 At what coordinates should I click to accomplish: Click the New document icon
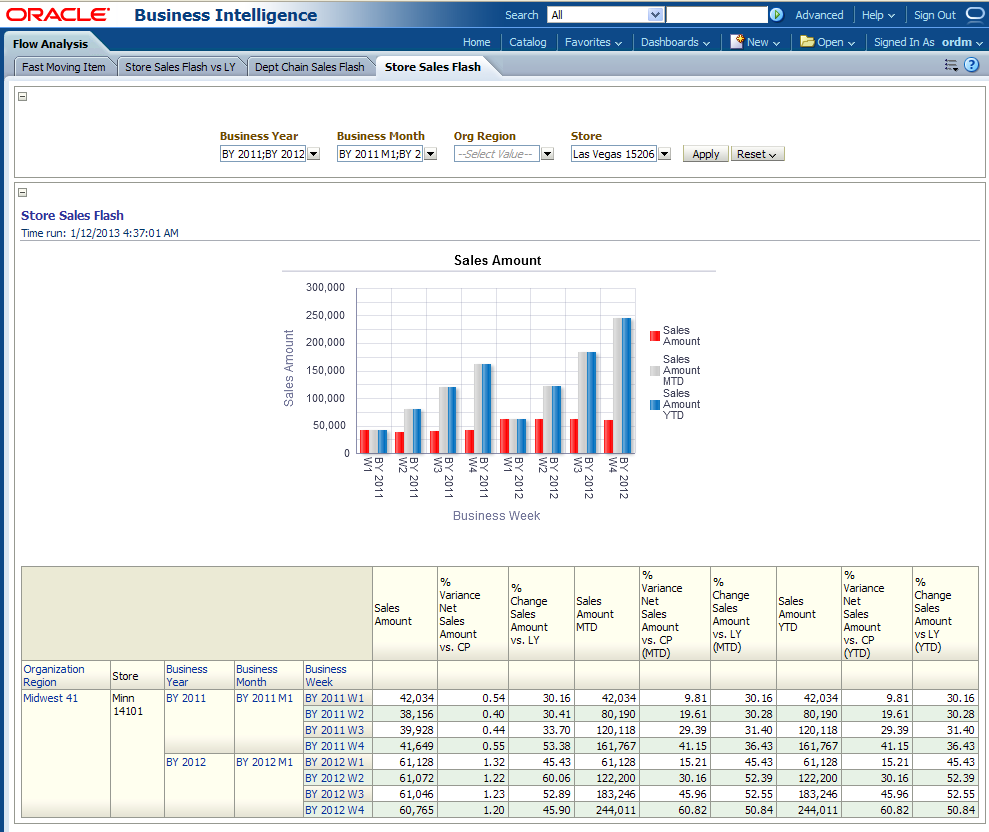pyautogui.click(x=737, y=42)
